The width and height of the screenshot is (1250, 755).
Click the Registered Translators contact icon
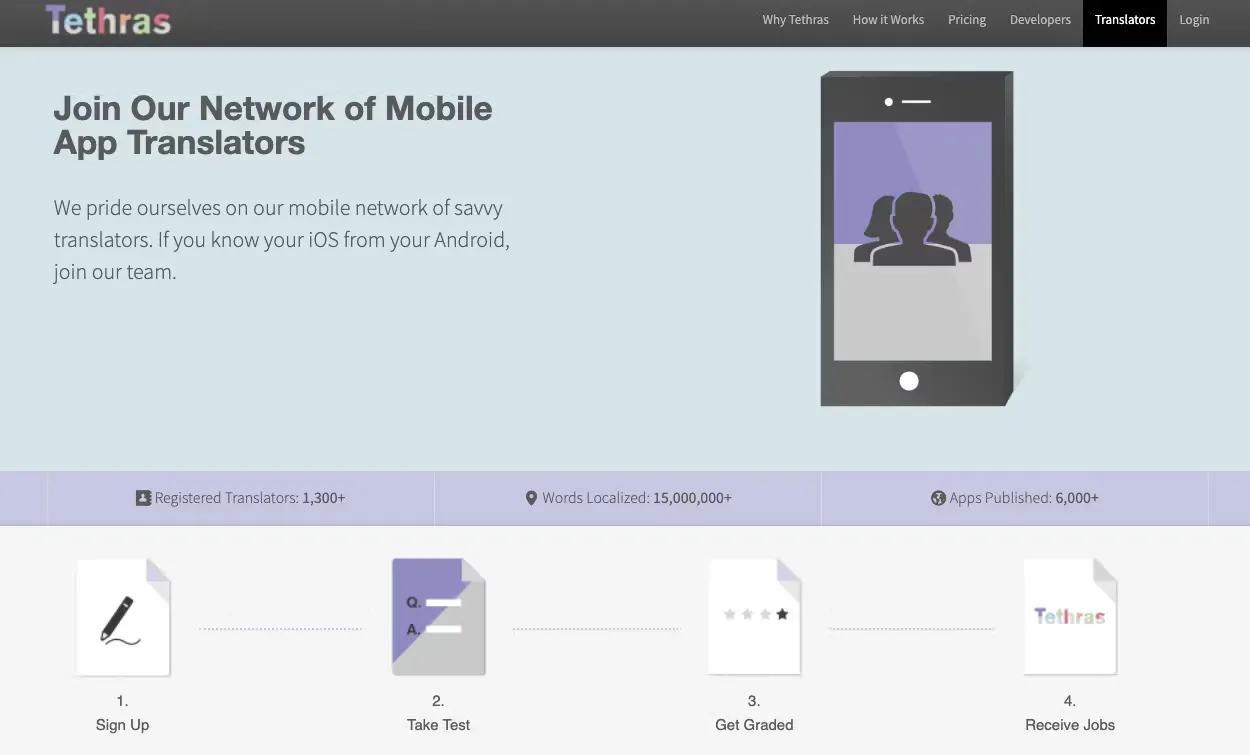[x=143, y=498]
